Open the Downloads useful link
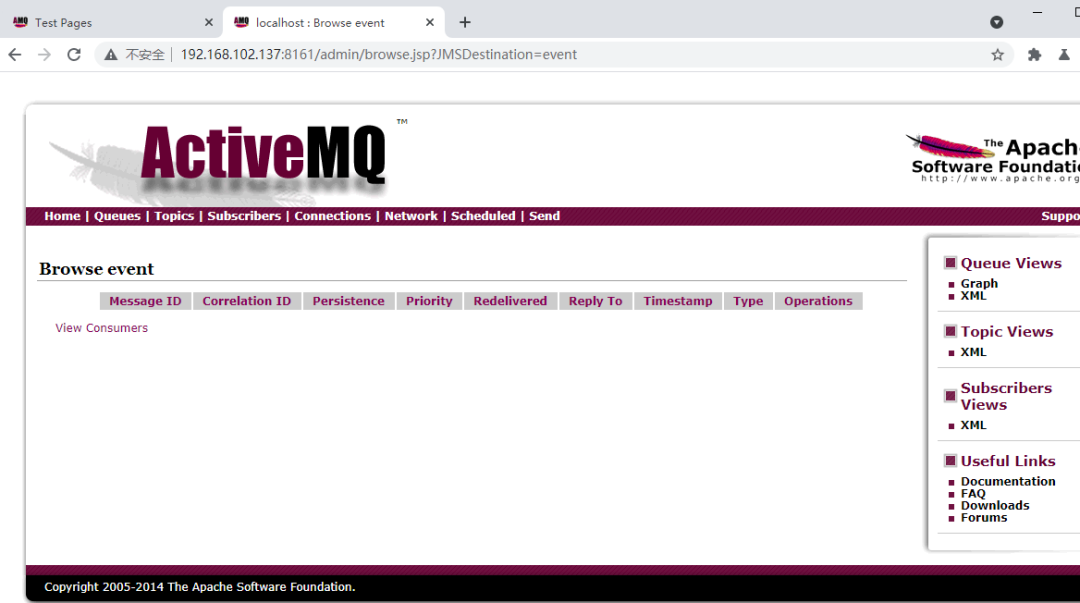The image size is (1080, 603). point(995,506)
